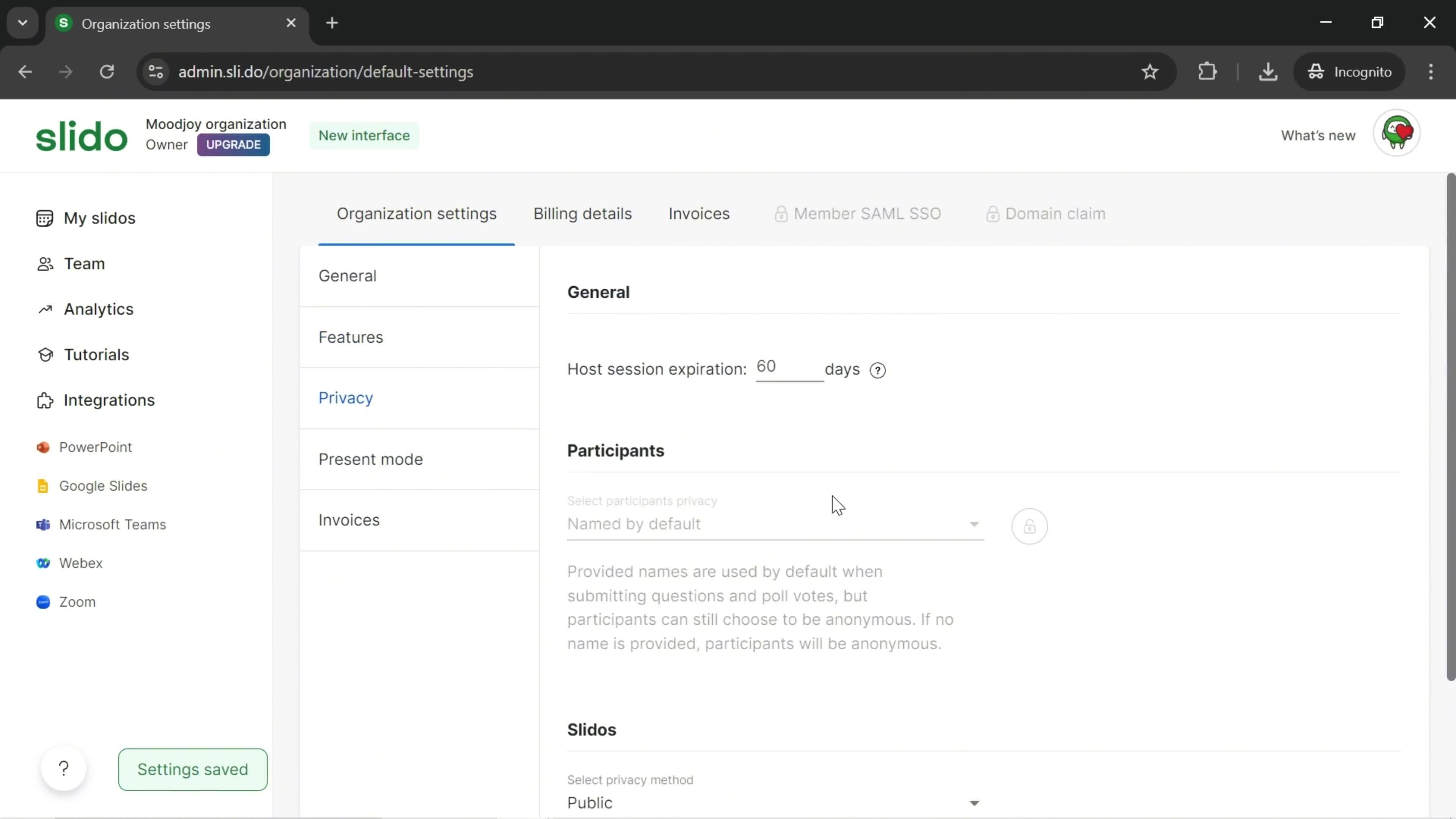
Task: Switch to Billing details tab
Action: pos(582,214)
